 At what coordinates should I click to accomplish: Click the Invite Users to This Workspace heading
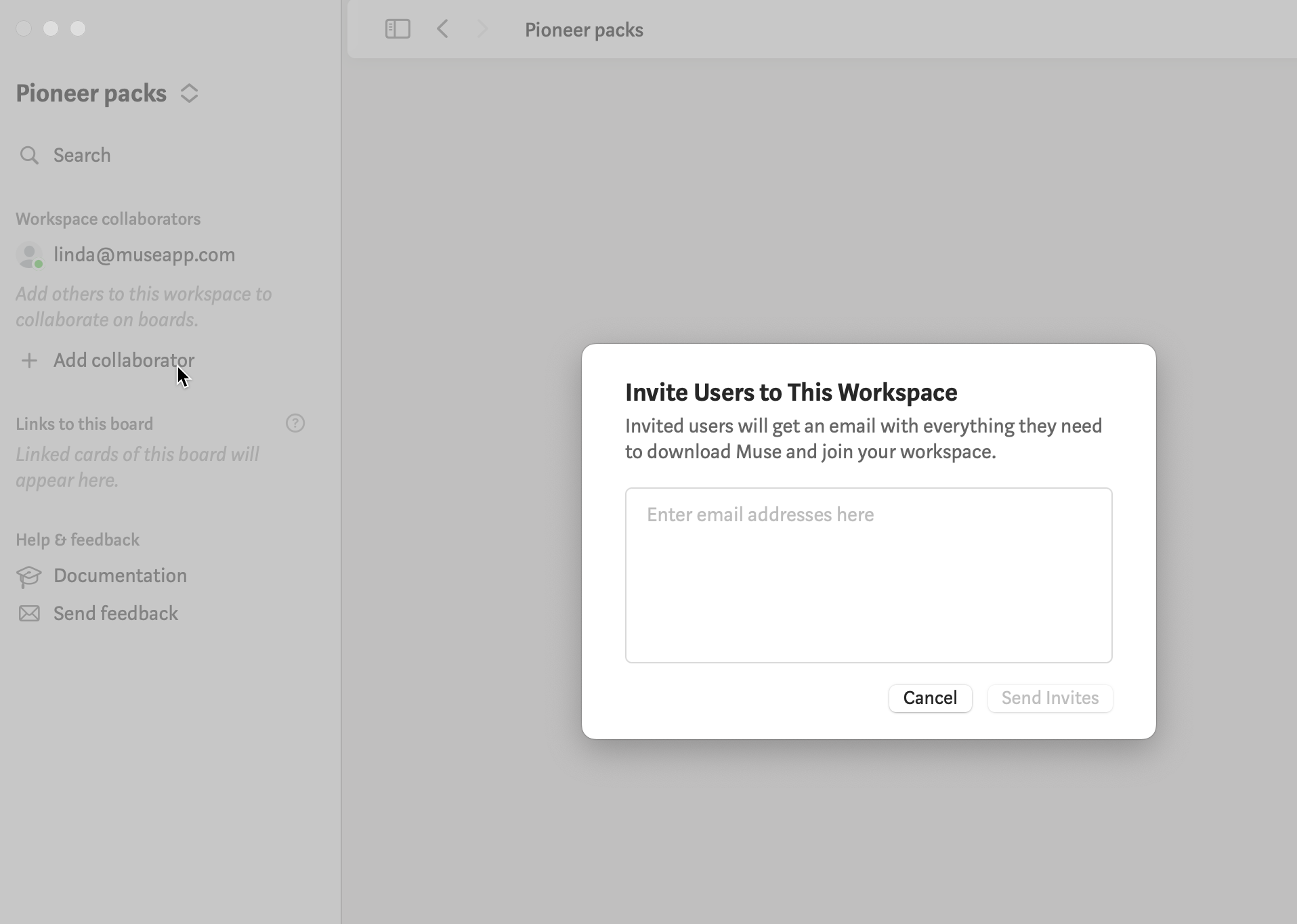click(791, 393)
